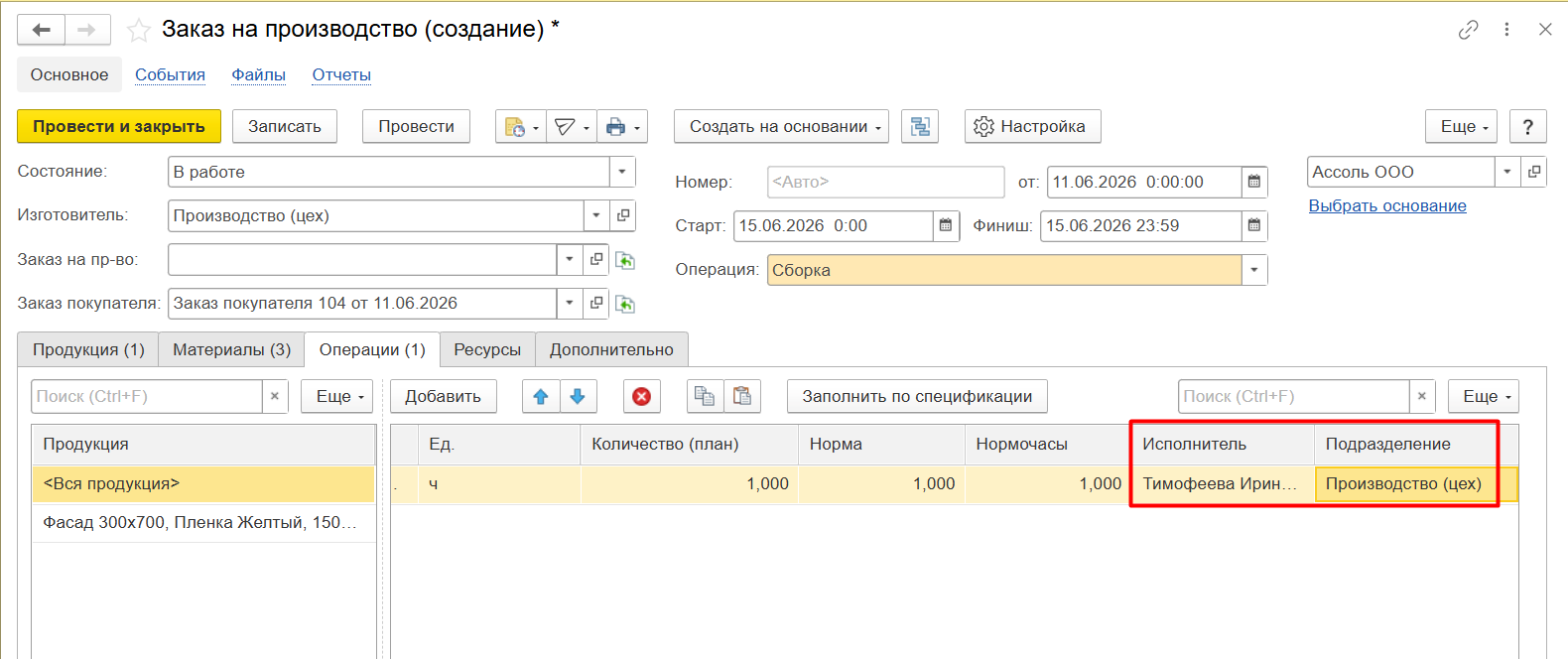Move operation row down
This screenshot has height=659, width=1568.
pyautogui.click(x=578, y=396)
